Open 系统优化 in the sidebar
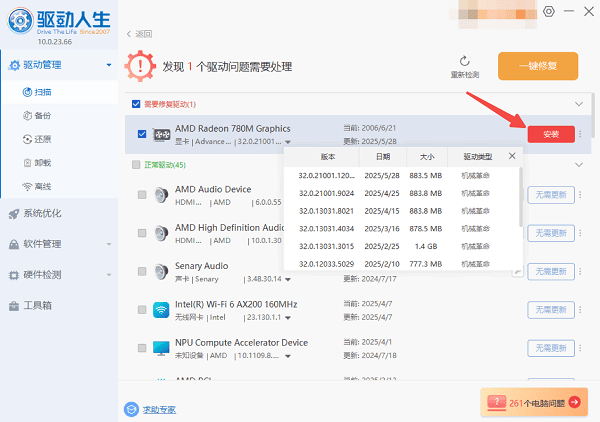The width and height of the screenshot is (600, 422). (44, 213)
